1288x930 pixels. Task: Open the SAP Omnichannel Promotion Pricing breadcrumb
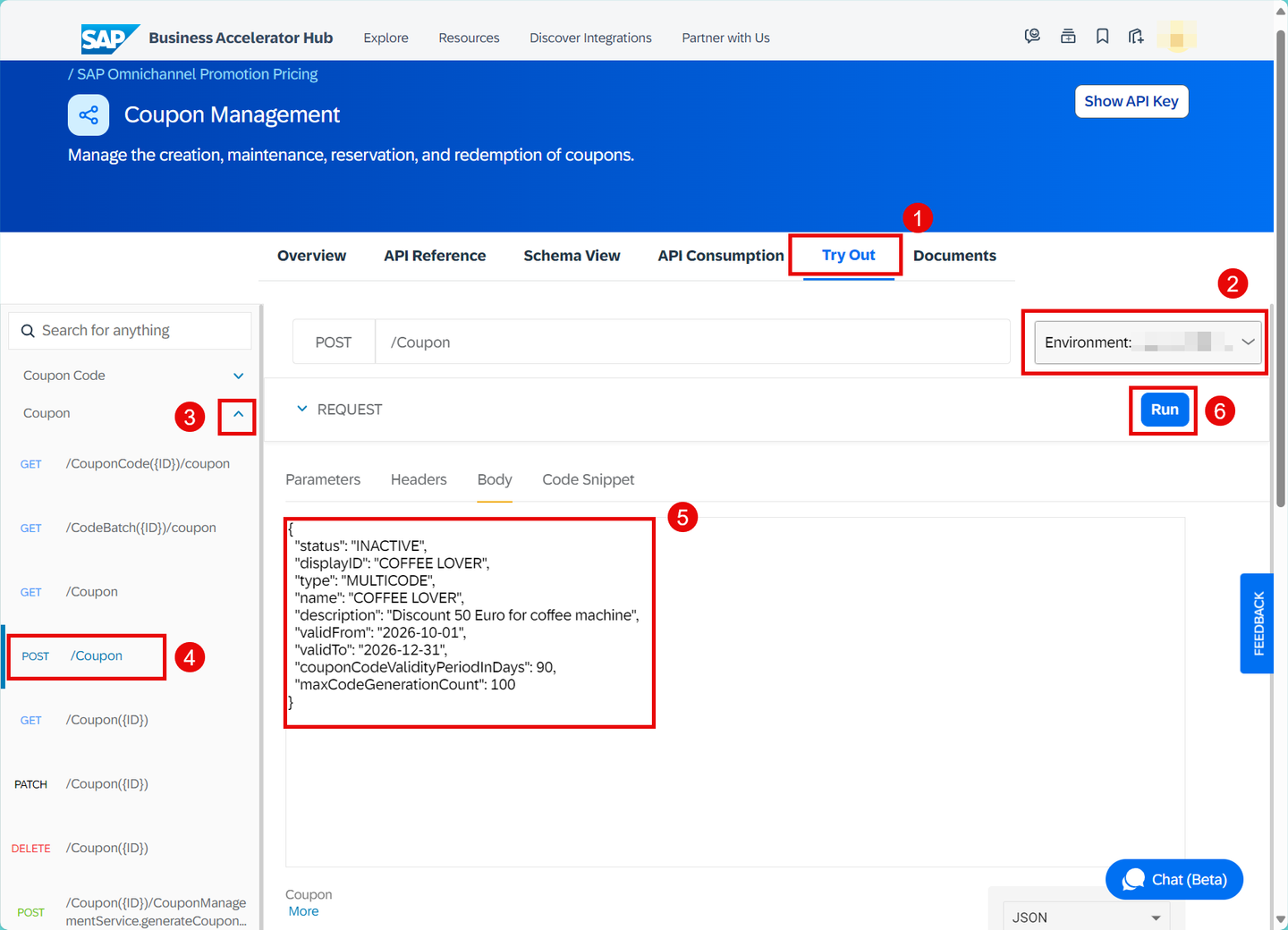[197, 74]
